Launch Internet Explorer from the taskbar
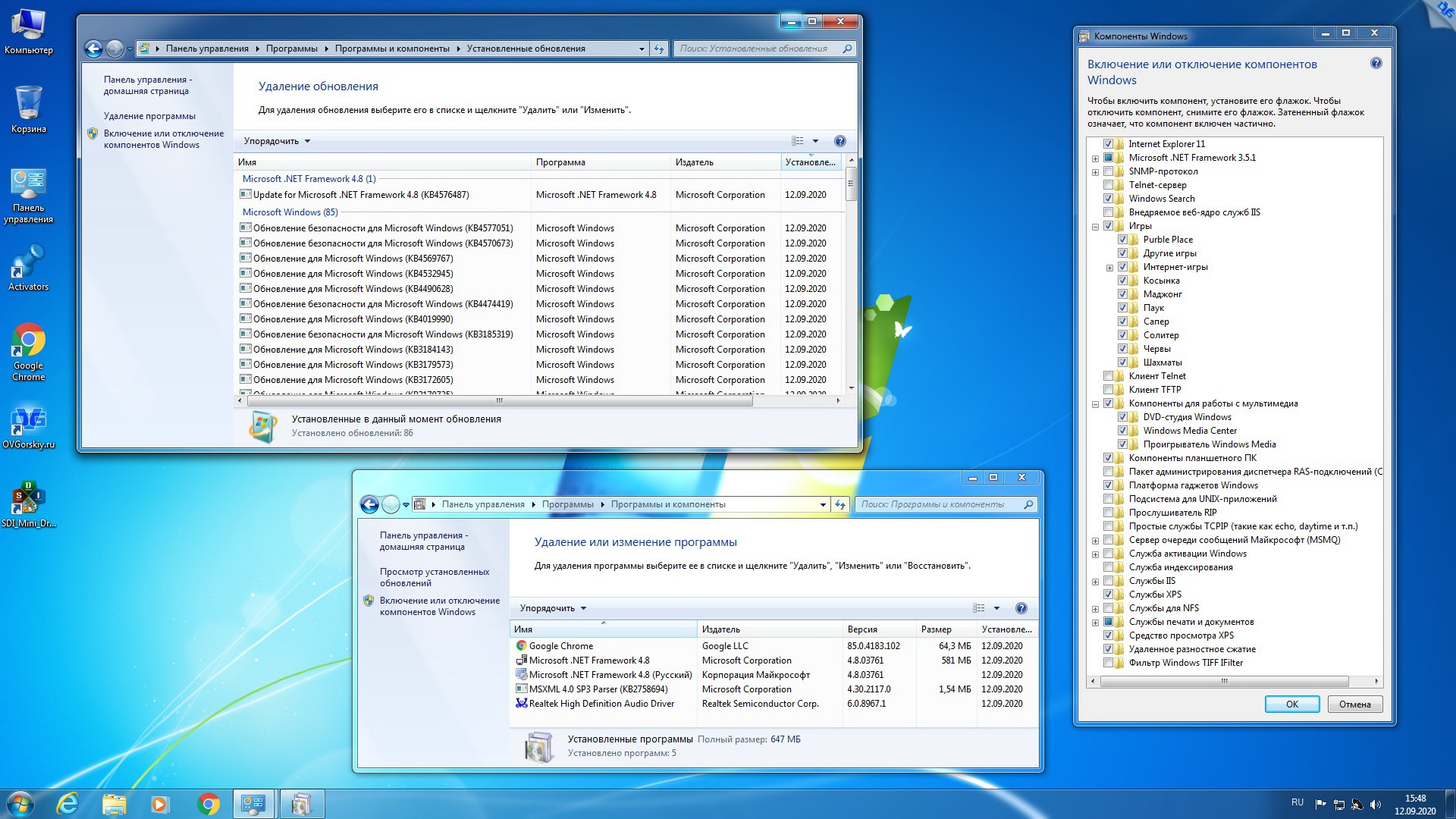The height and width of the screenshot is (819, 1456). click(68, 804)
